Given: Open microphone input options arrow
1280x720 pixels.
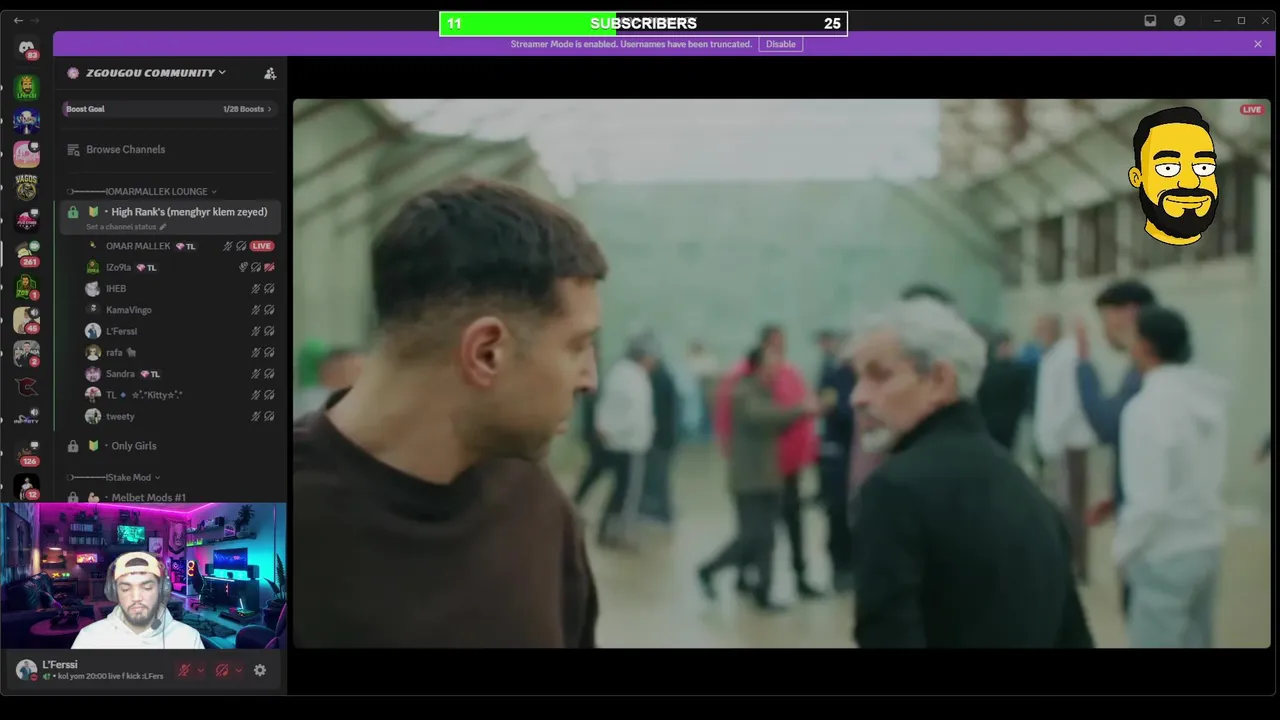Looking at the screenshot, I should point(200,670).
